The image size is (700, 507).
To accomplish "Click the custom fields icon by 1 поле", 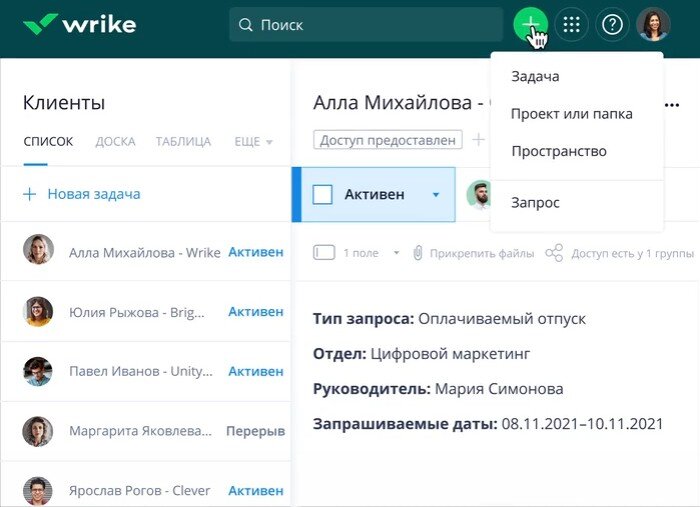I will [324, 253].
